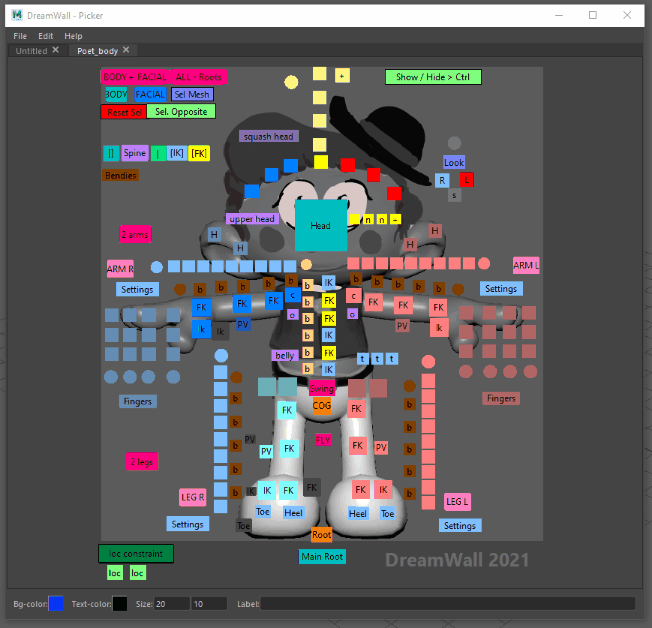The height and width of the screenshot is (628, 652).
Task: Switch spine to the blue [IK] mode
Action: [176, 153]
